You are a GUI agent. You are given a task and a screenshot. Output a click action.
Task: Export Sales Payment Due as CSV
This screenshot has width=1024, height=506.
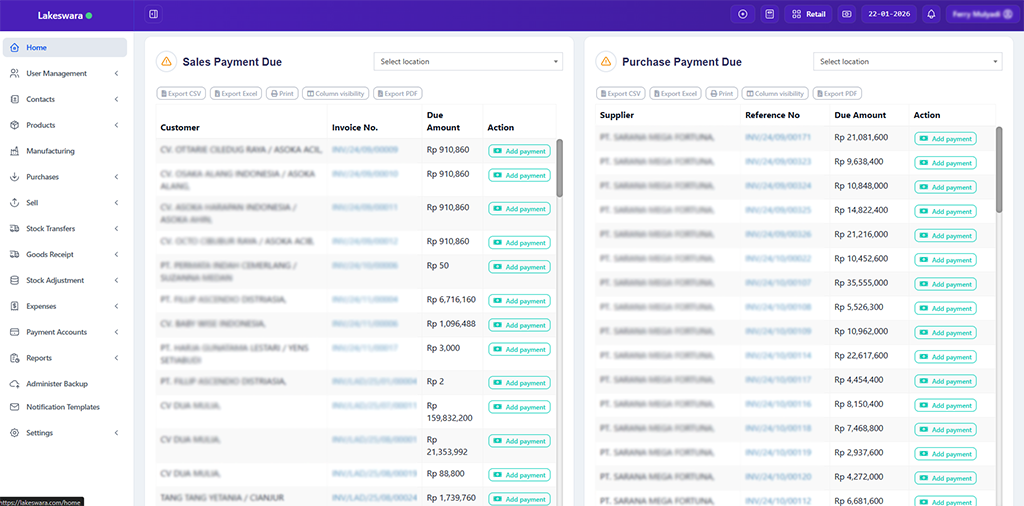click(x=181, y=94)
